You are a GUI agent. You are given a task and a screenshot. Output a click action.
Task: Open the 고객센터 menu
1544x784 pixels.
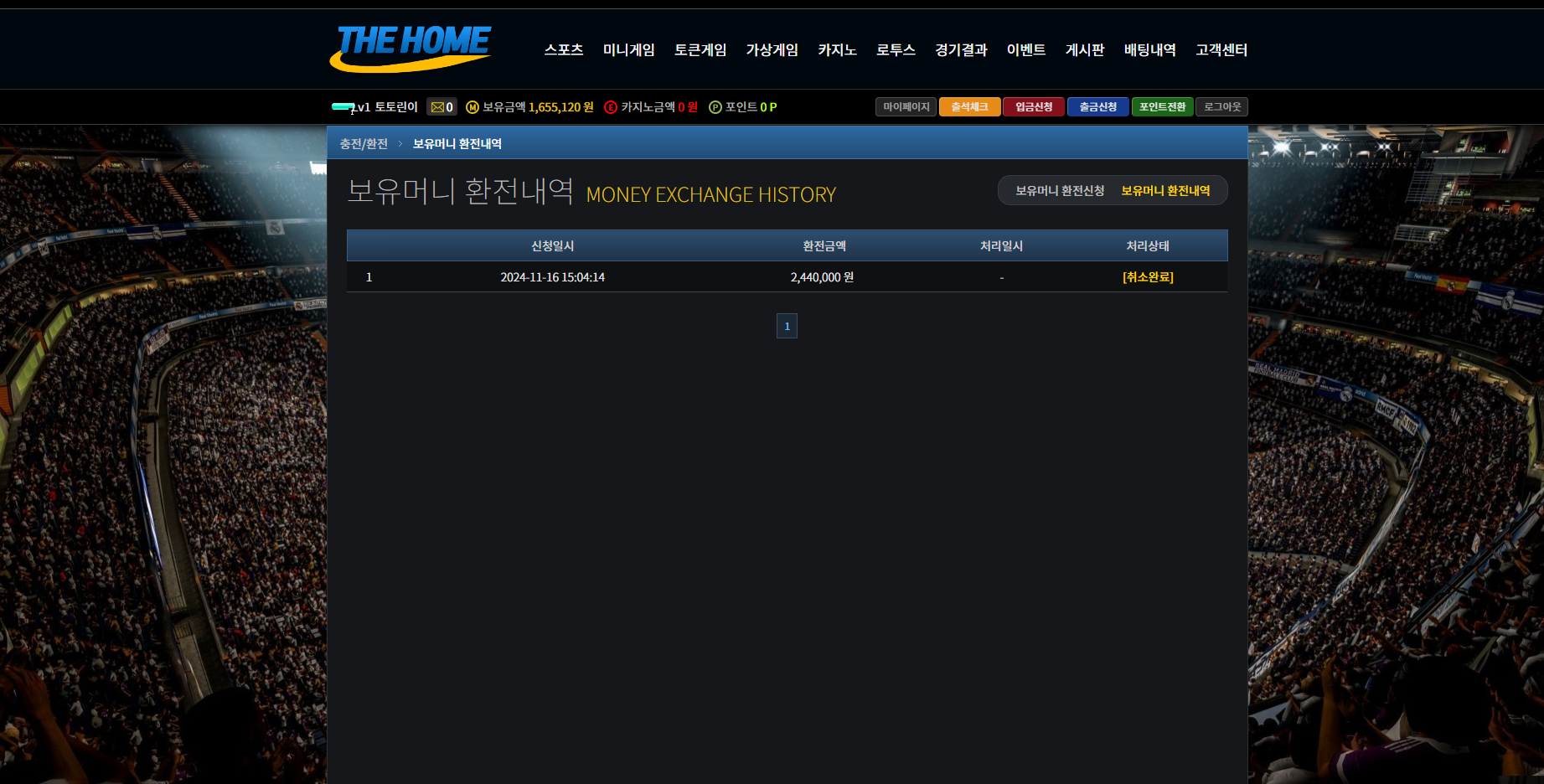[x=1221, y=50]
